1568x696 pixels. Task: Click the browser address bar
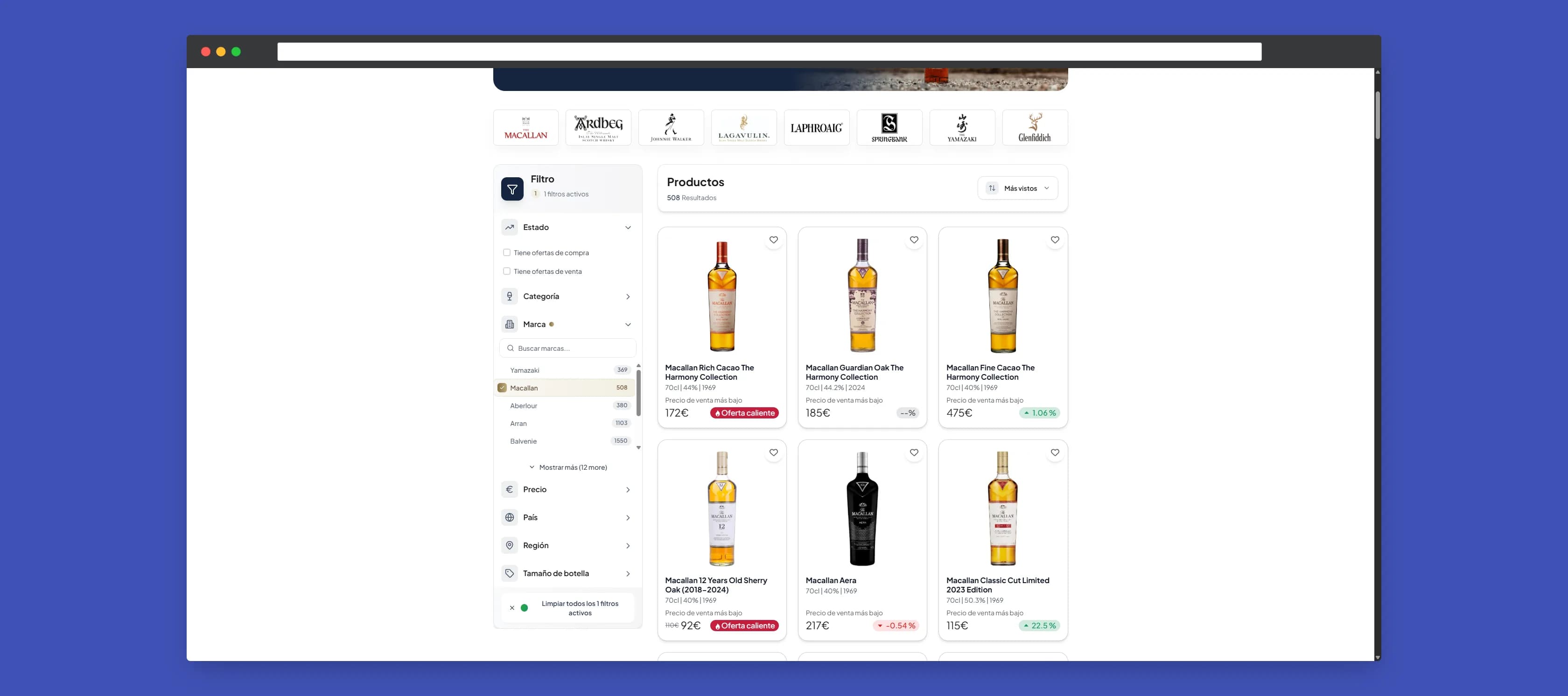[770, 52]
